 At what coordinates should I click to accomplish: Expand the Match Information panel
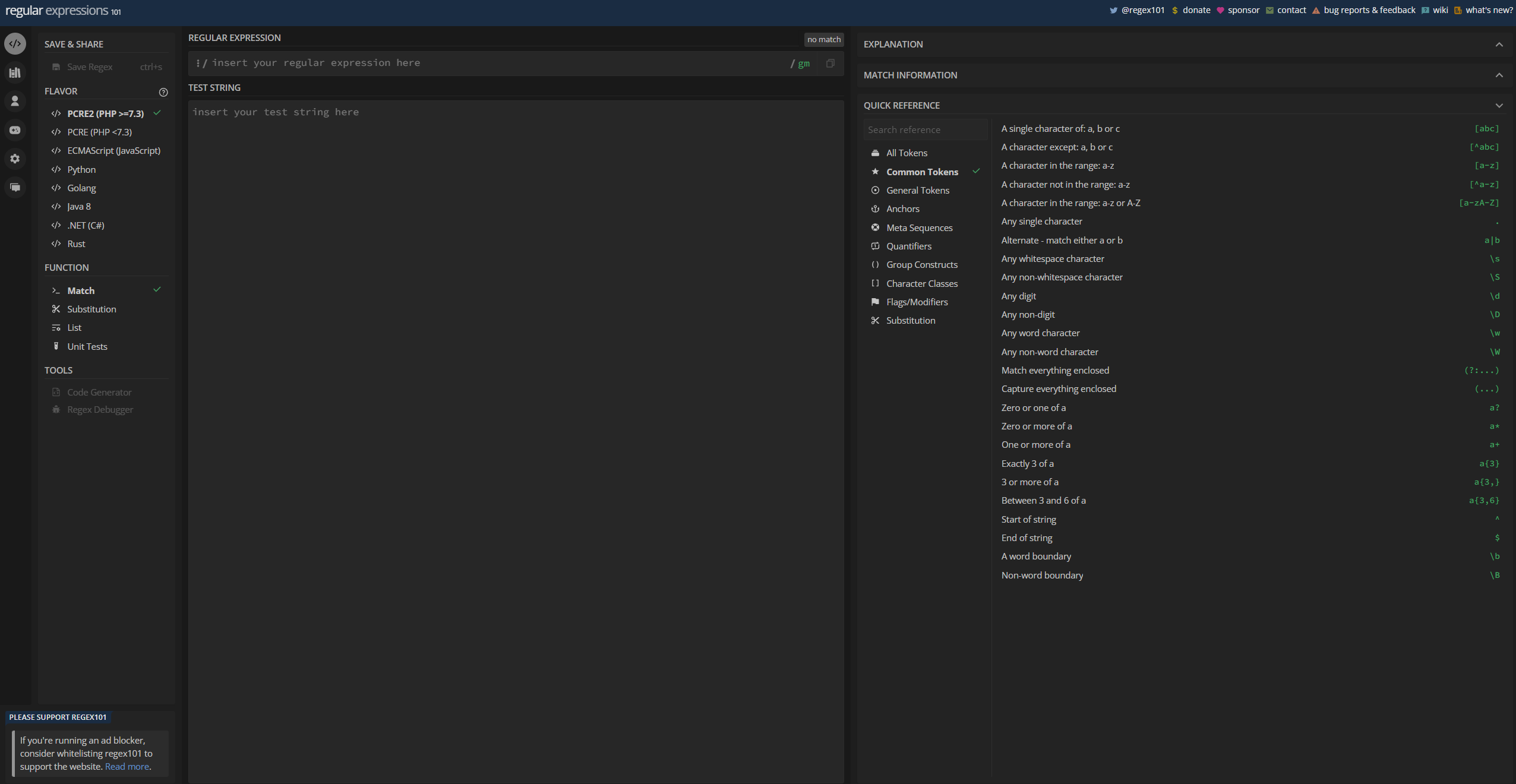coord(1499,75)
